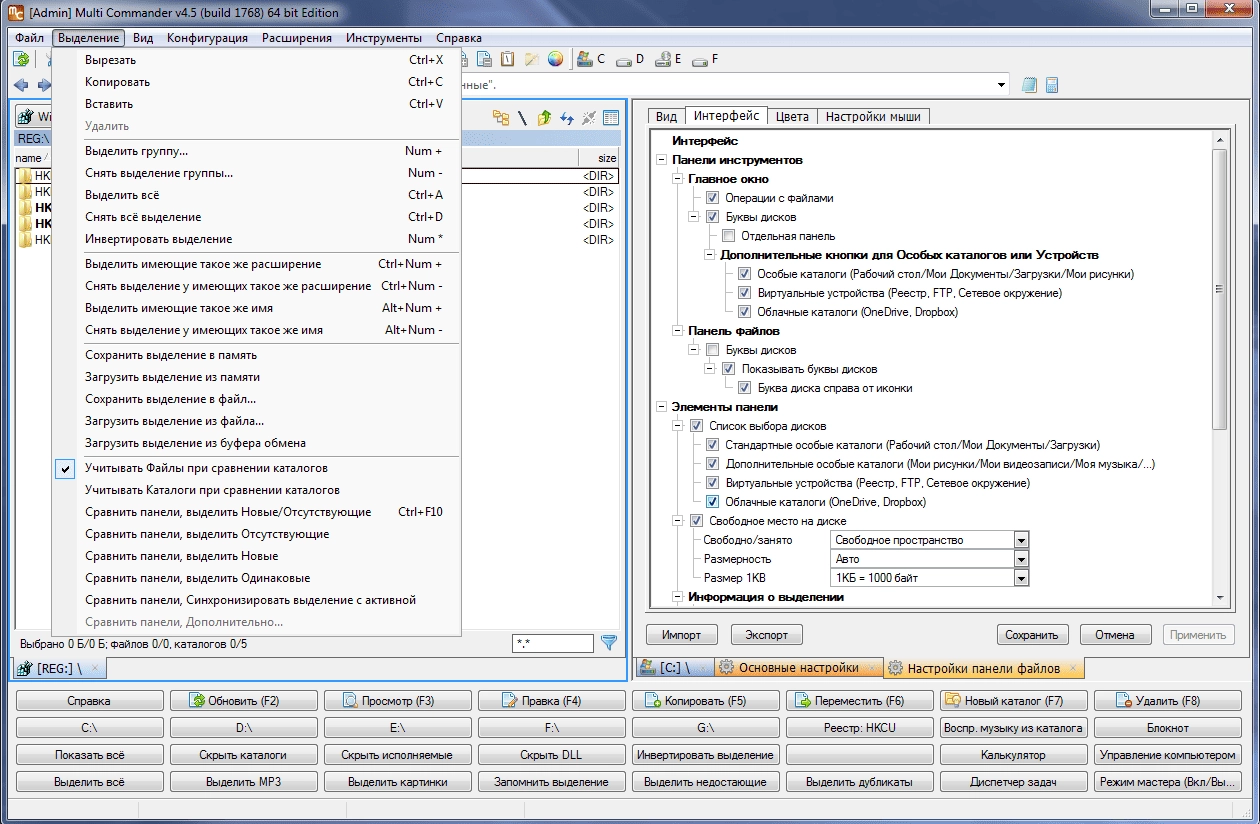Open drive D from the toolbar
The image size is (1260, 824).
click(x=630, y=59)
